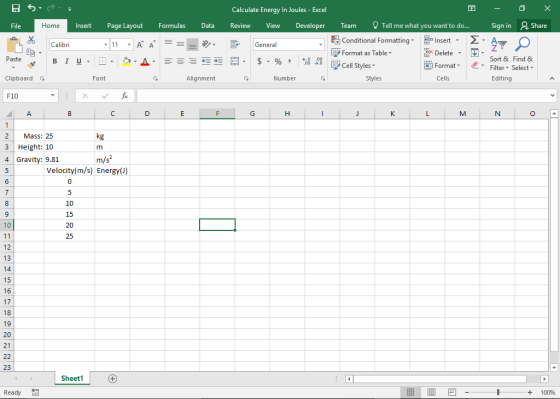This screenshot has width=560, height=399.
Task: Click Increase Decimal icon
Action: click(306, 61)
